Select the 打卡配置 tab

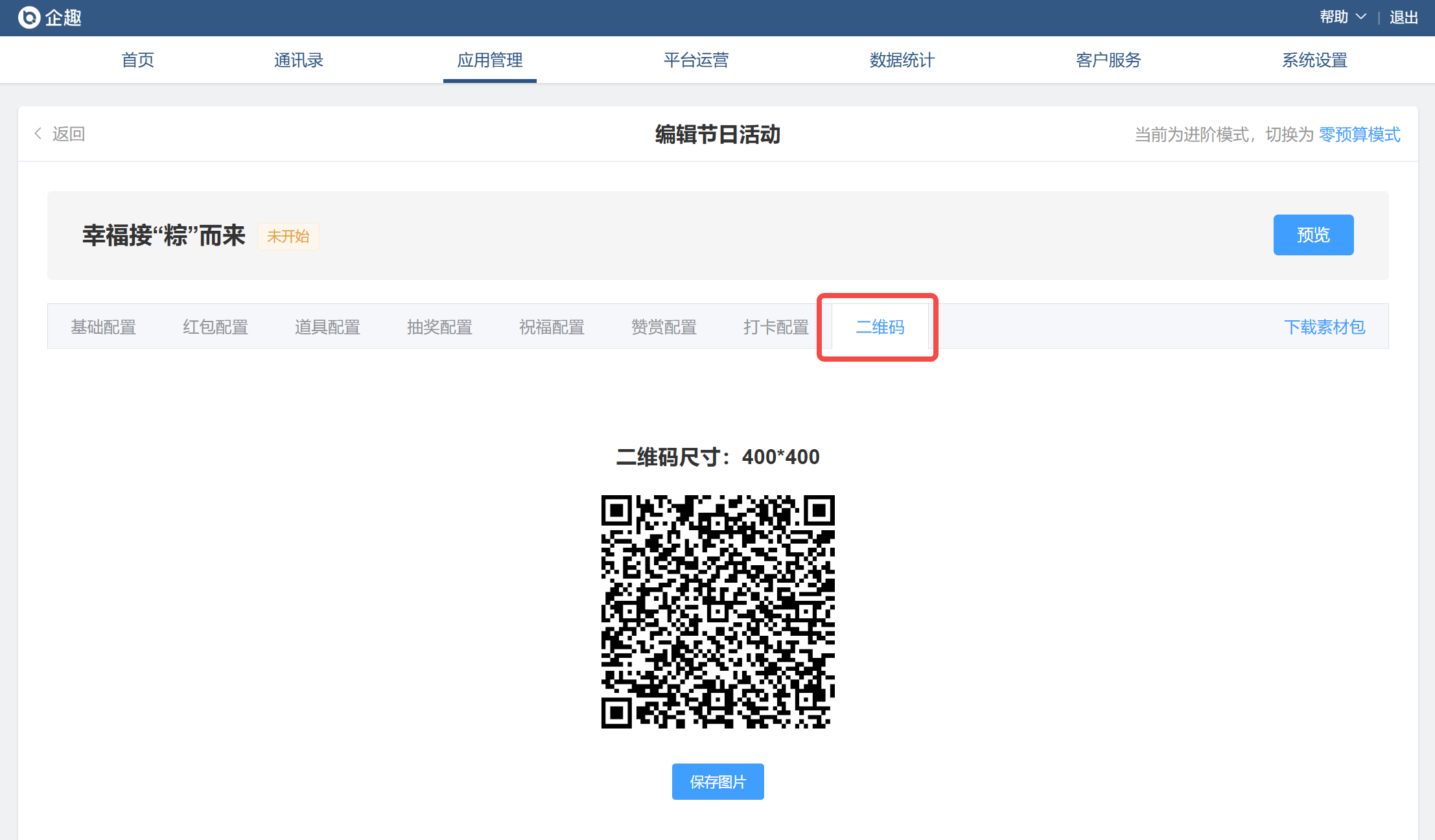pos(776,327)
